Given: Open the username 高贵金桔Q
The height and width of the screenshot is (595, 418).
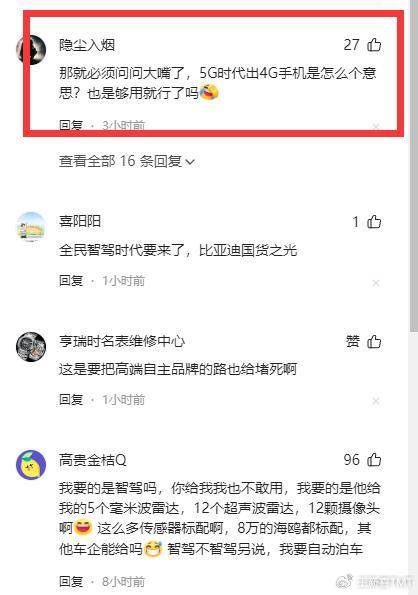Looking at the screenshot, I should tap(93, 460).
